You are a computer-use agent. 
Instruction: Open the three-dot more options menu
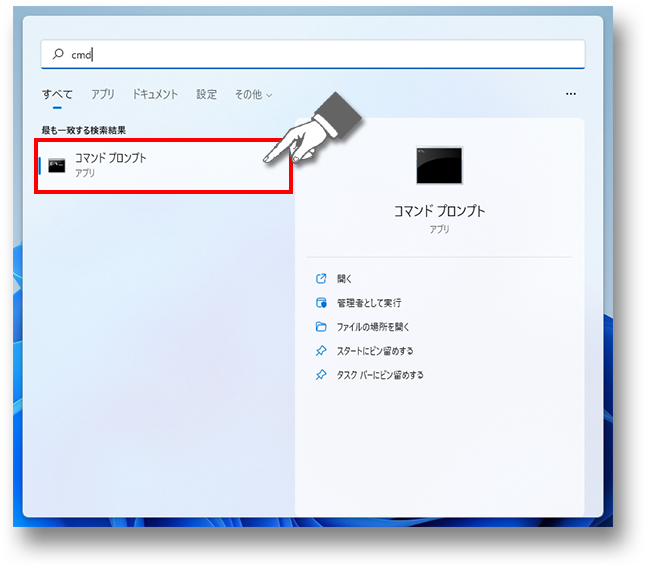[571, 94]
